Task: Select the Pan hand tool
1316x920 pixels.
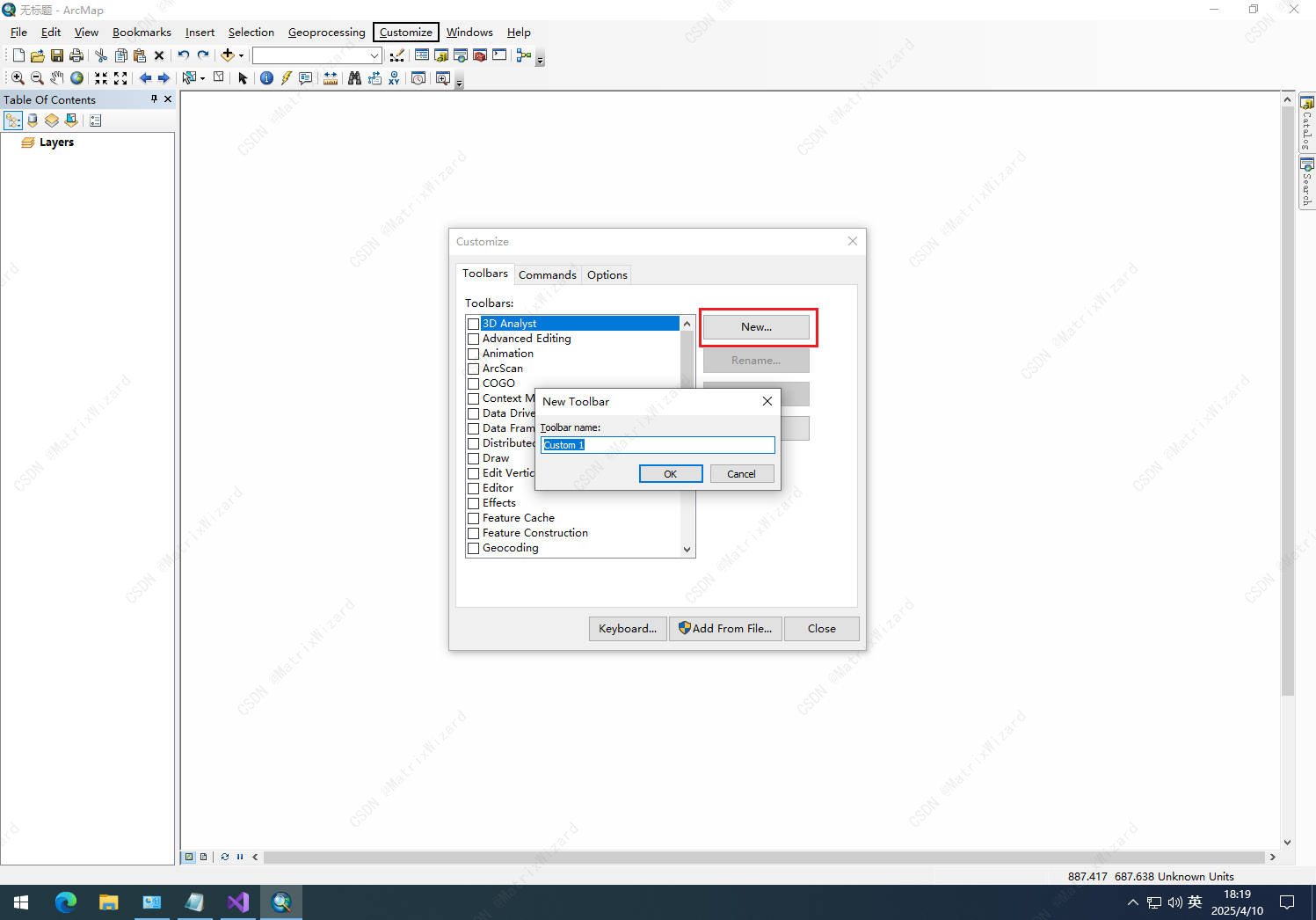Action: 56,78
